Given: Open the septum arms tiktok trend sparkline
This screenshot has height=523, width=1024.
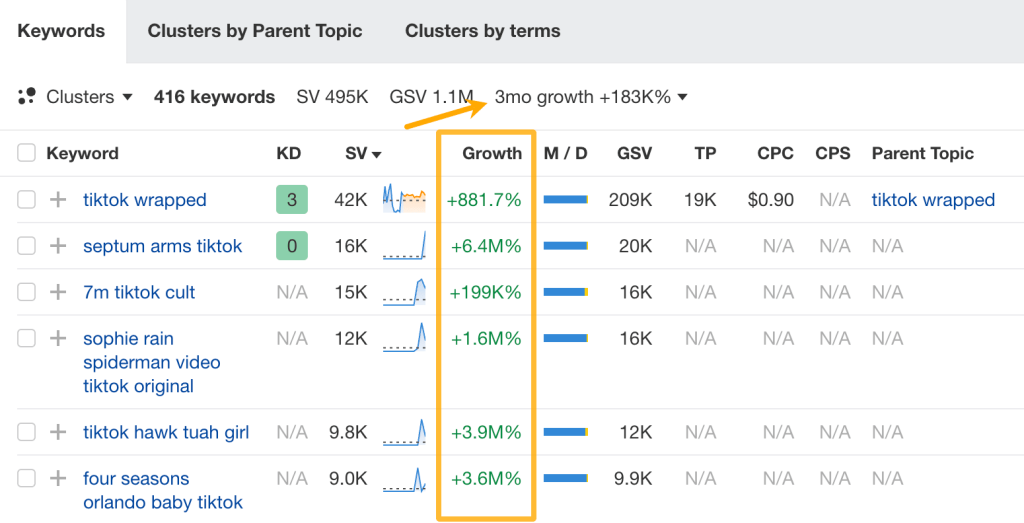Looking at the screenshot, I should coord(404,246).
